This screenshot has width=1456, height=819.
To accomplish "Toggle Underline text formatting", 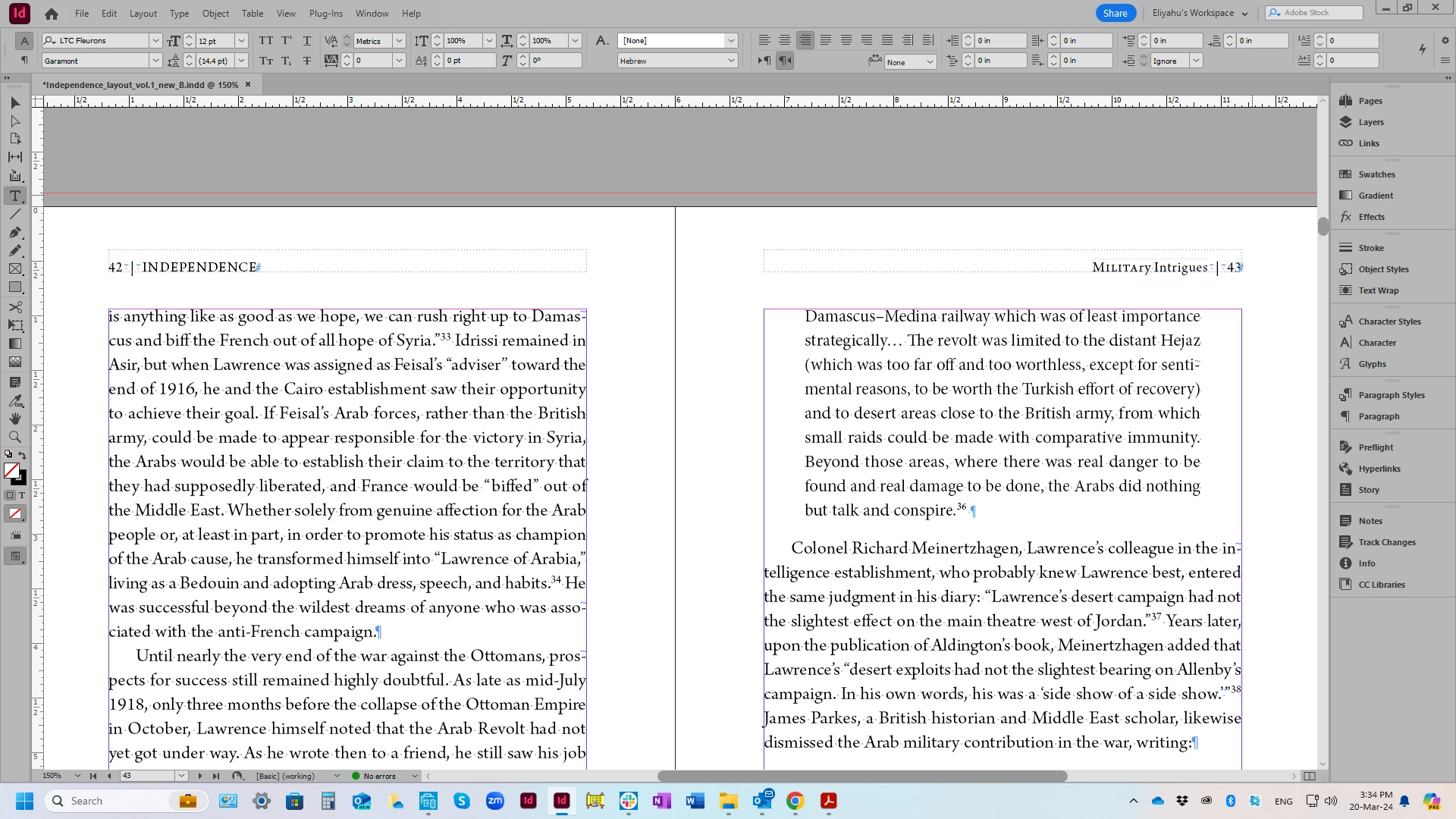I will tap(307, 41).
